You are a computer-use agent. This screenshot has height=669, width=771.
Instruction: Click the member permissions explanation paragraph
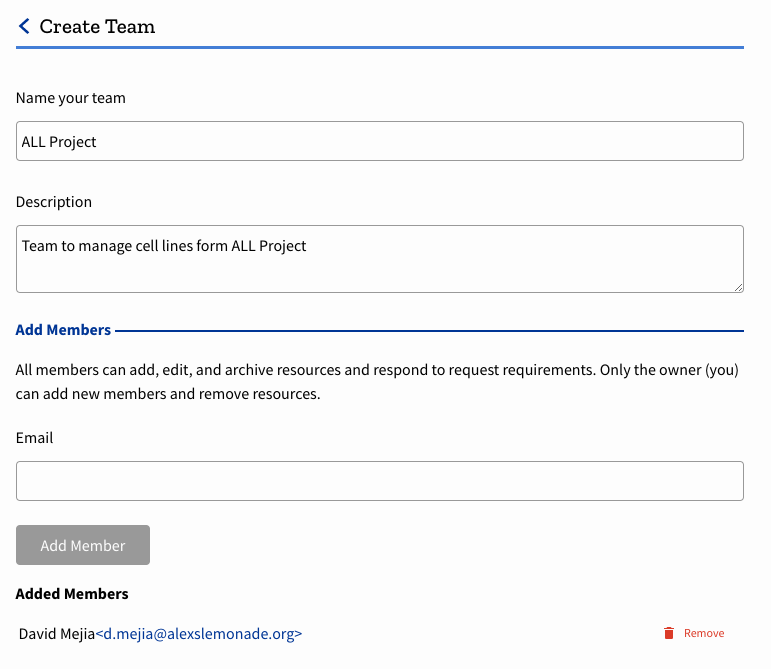click(x=377, y=382)
